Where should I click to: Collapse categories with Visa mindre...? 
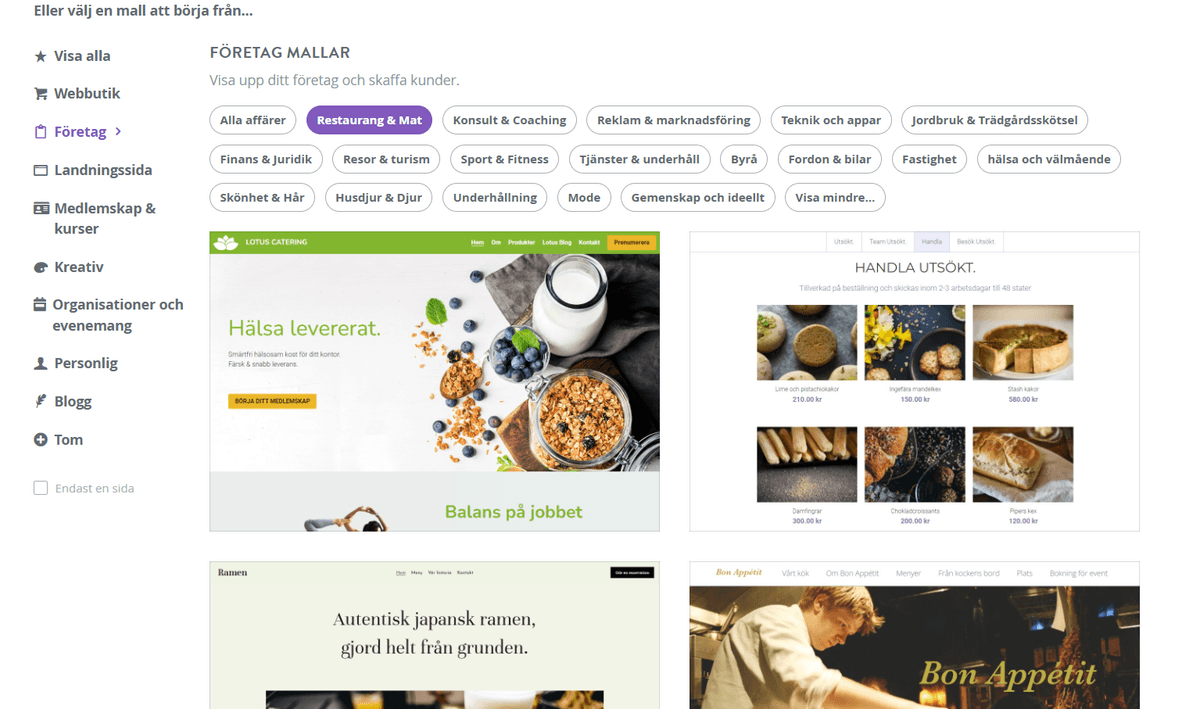pyautogui.click(x=835, y=198)
